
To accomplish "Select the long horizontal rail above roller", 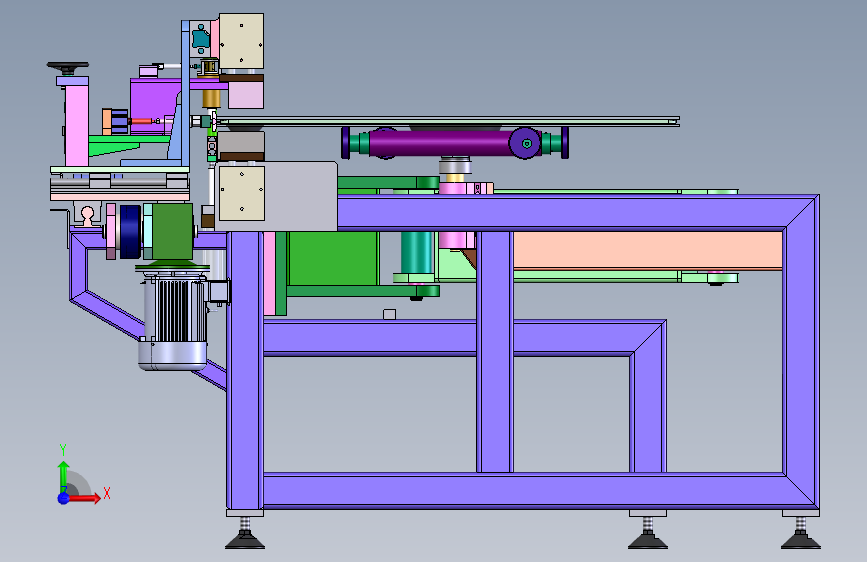I will (x=448, y=122).
